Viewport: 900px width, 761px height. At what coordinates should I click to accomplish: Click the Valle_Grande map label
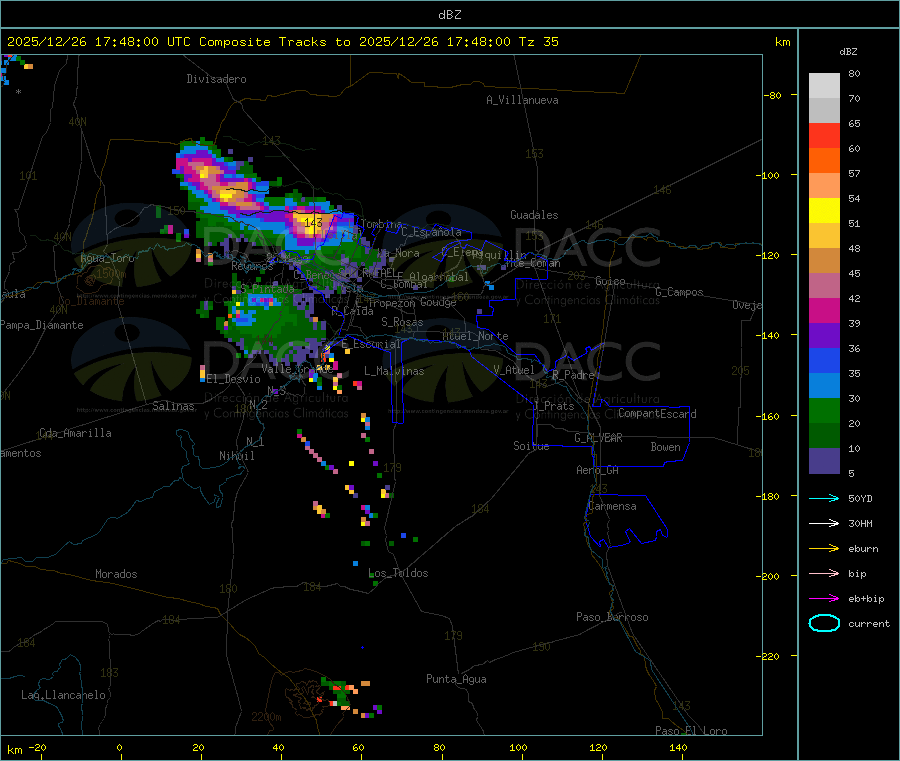pos(297,369)
